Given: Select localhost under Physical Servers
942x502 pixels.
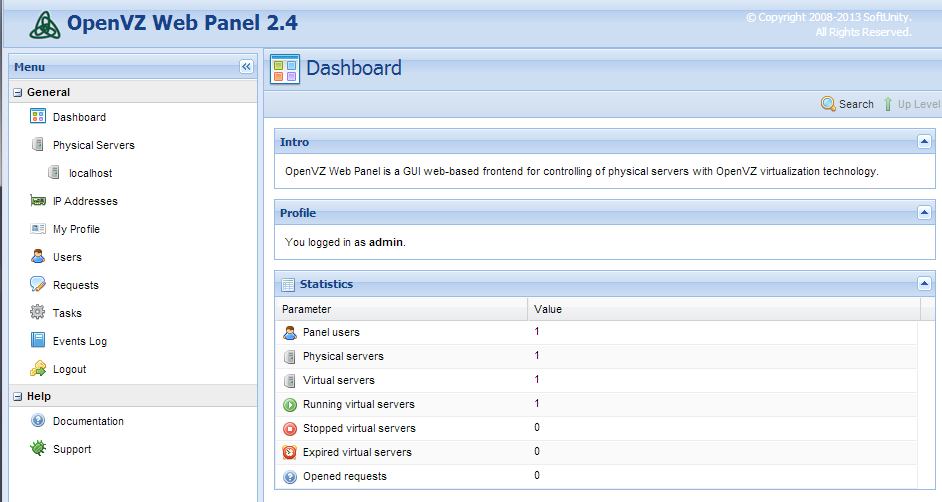Looking at the screenshot, I should click(x=90, y=174).
